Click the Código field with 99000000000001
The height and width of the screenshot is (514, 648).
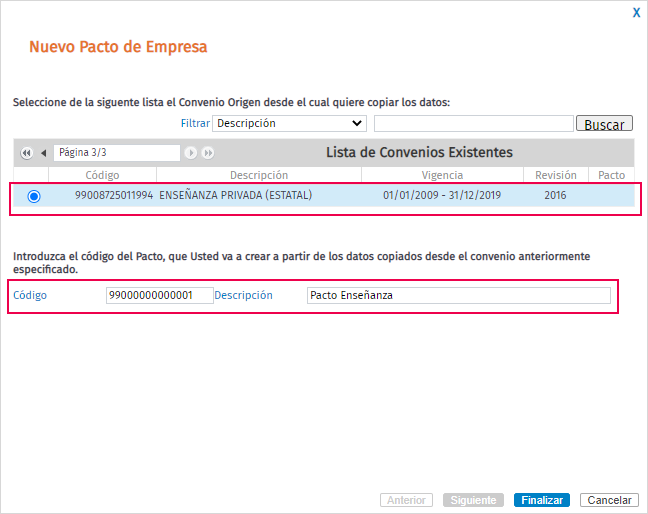160,295
